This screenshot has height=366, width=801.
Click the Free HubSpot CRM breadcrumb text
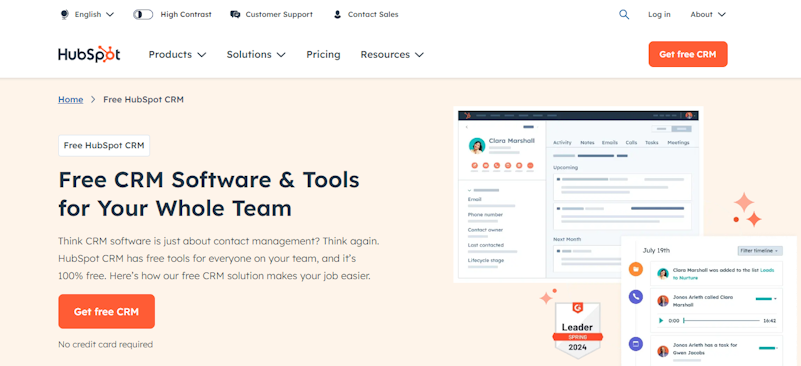point(143,99)
